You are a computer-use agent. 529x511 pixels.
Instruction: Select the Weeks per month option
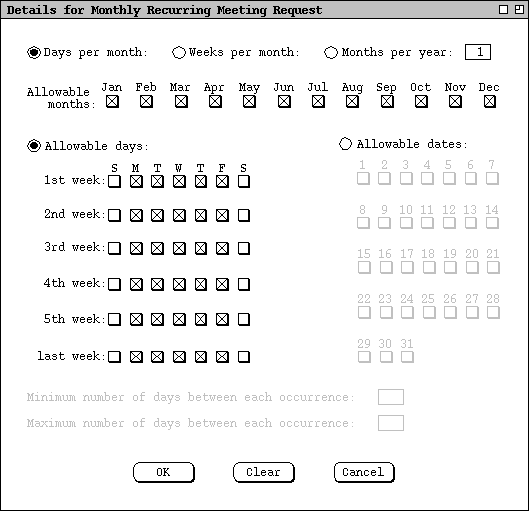tap(179, 52)
